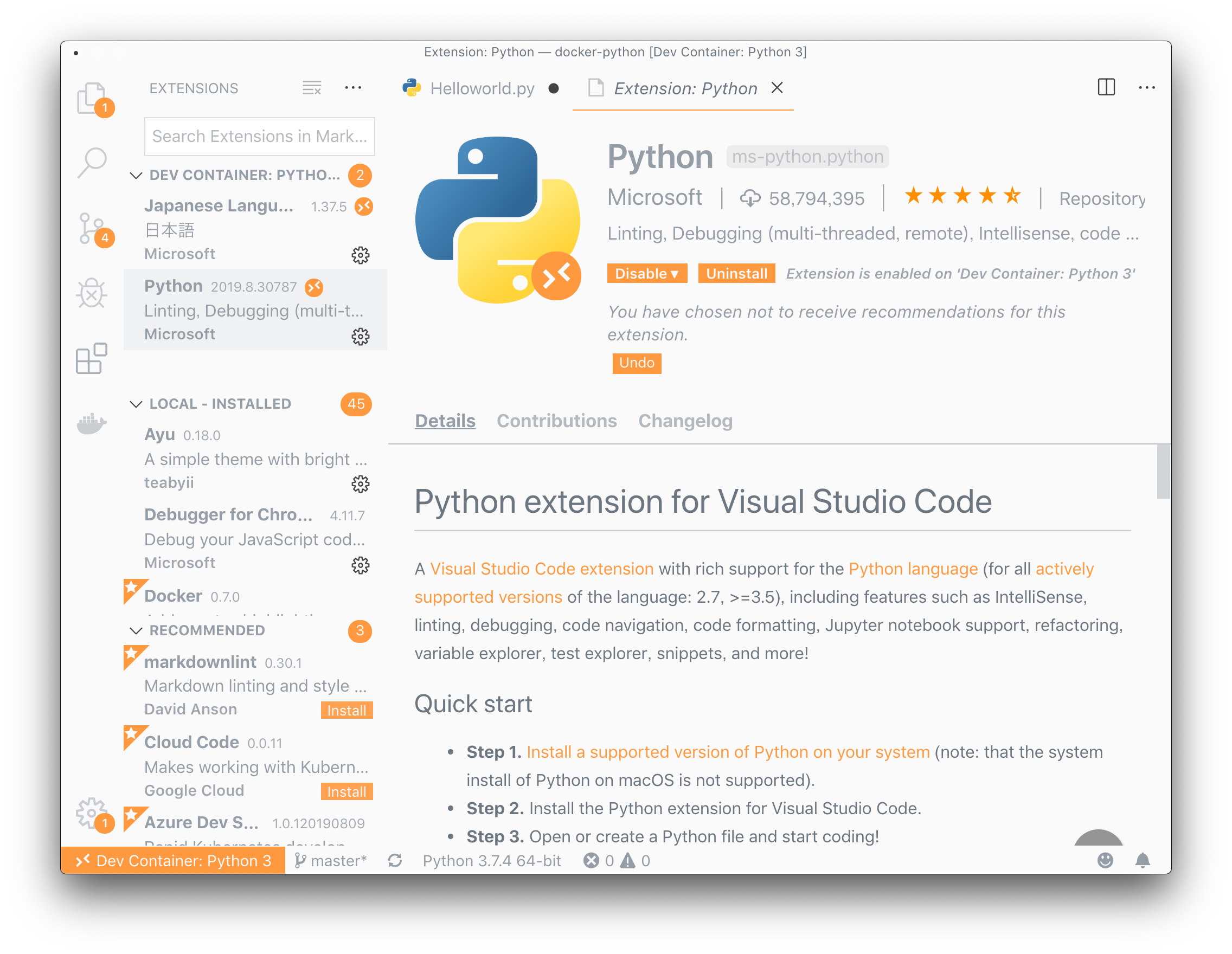Open the Microsoft publisher link
Image resolution: width=1232 pixels, height=954 pixels.
click(x=655, y=197)
